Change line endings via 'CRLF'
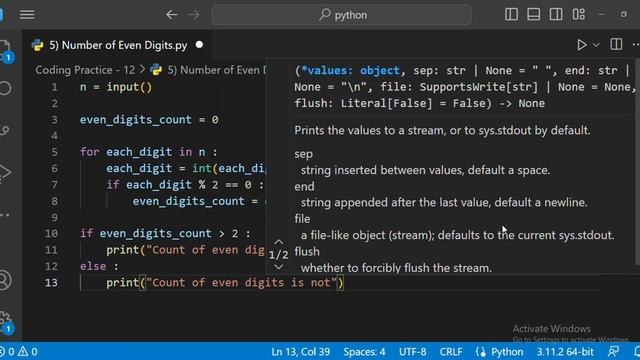Image resolution: width=640 pixels, height=360 pixels. pyautogui.click(x=451, y=351)
